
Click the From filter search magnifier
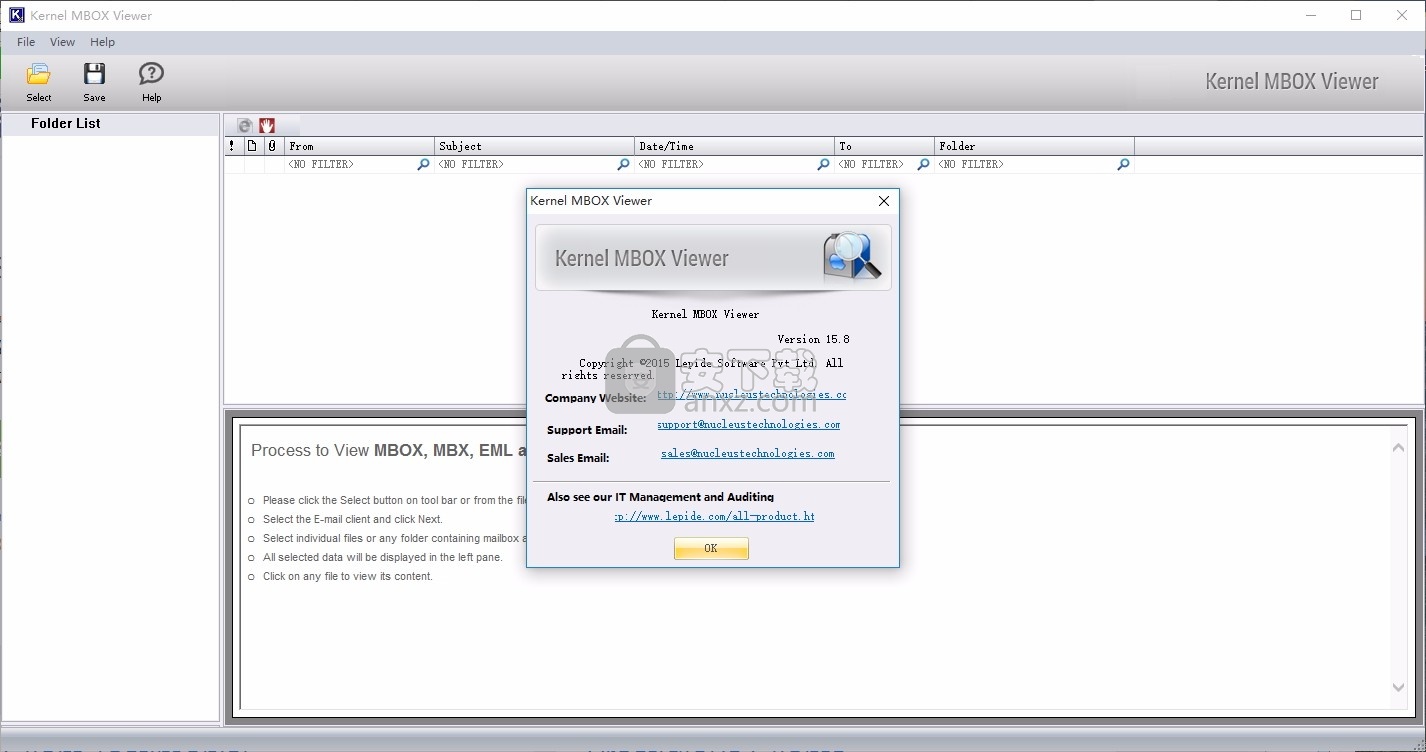(423, 165)
